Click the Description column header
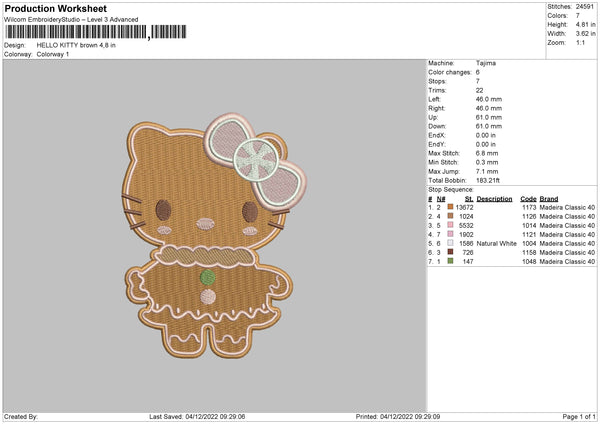This screenshot has height=424, width=600. pos(494,198)
